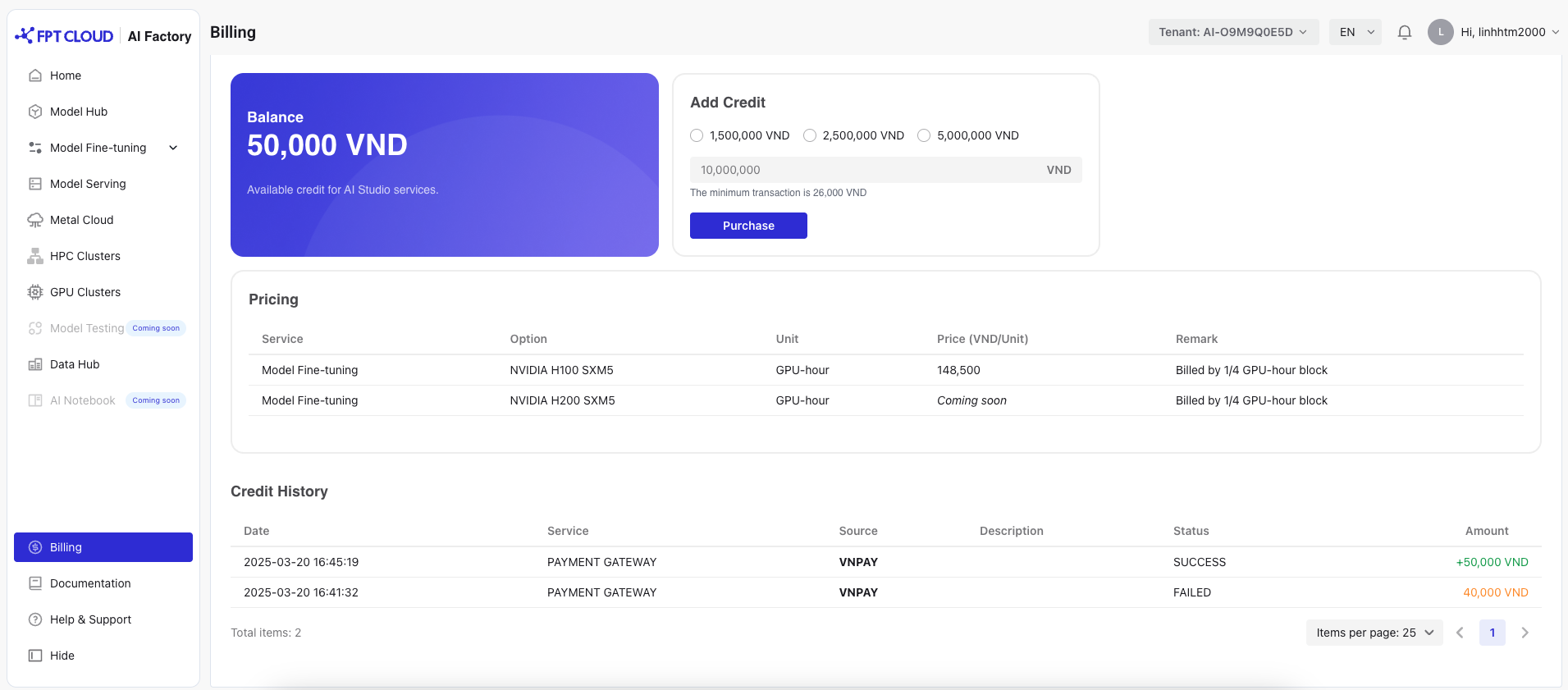
Task: Select 1,500,000 VND credit option
Action: [x=697, y=135]
